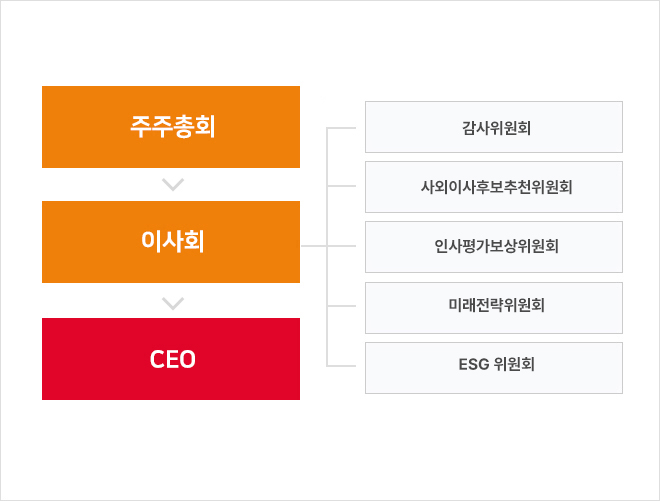Click the red CEO box

click(171, 359)
